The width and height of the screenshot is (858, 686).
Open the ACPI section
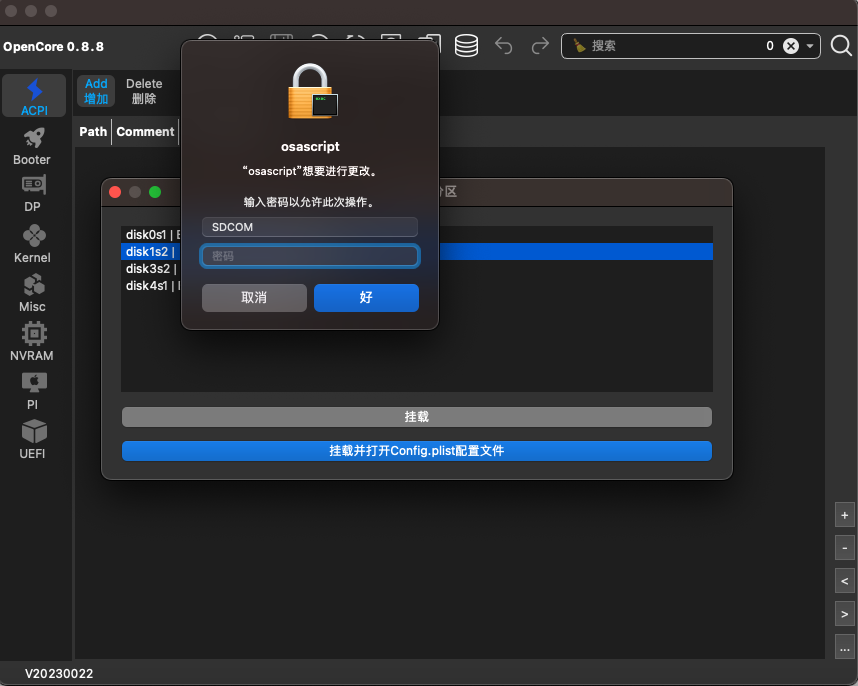[34, 96]
